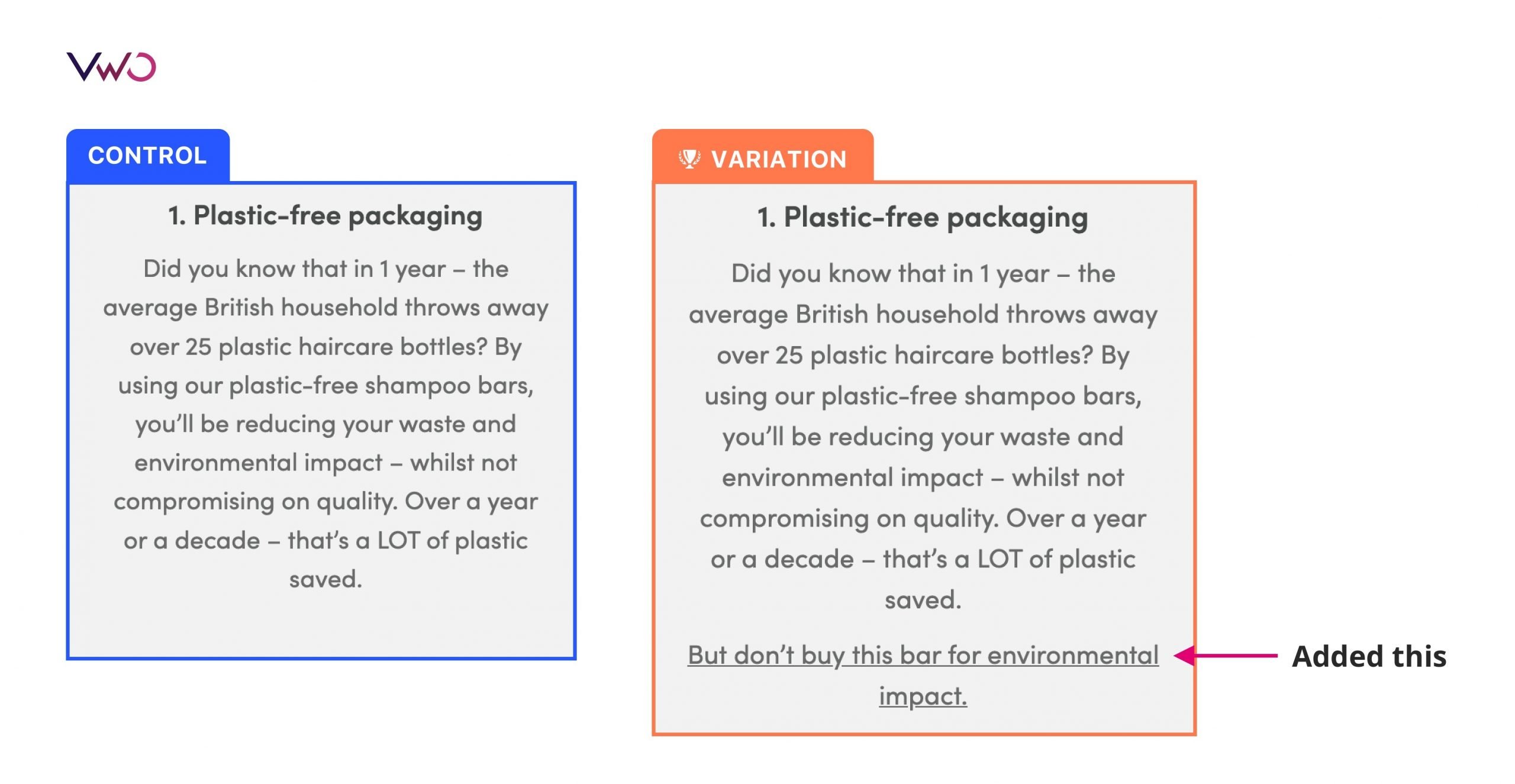1515x784 pixels.
Task: Click 'compromising on quality' line in Variation box
Action: [x=923, y=519]
